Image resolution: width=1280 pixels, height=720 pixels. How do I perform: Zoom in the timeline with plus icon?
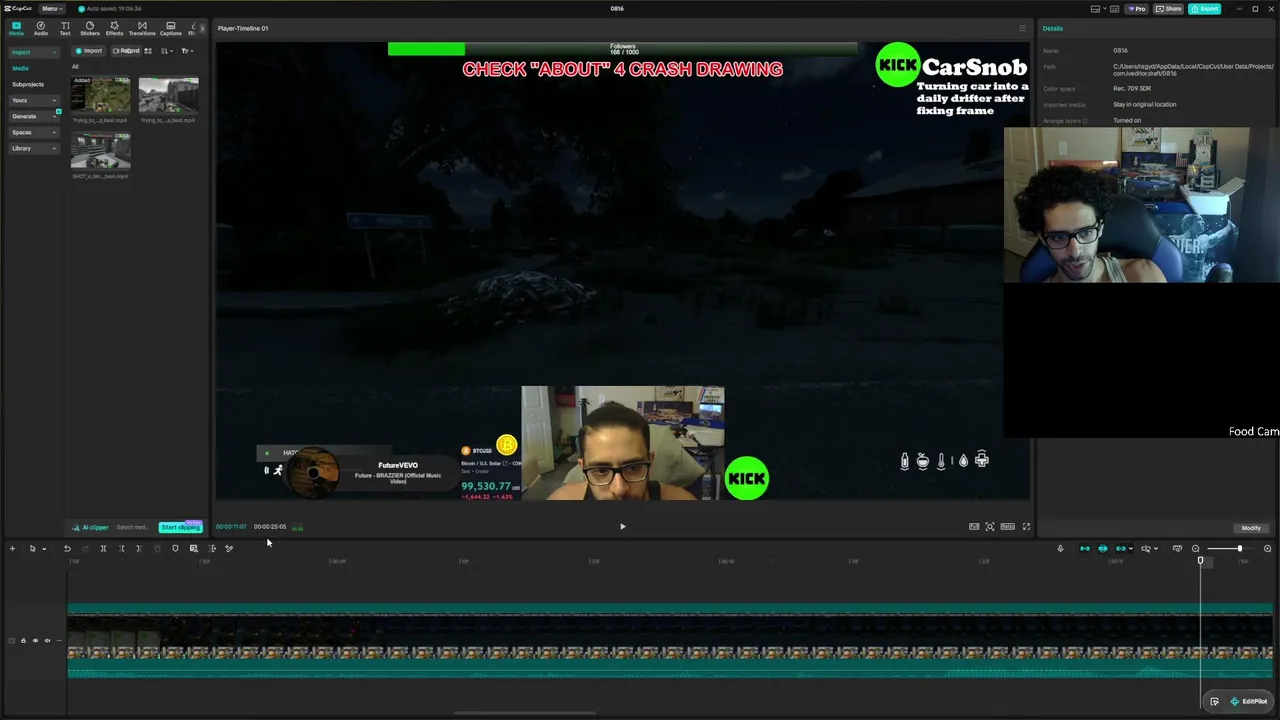pos(1267,548)
